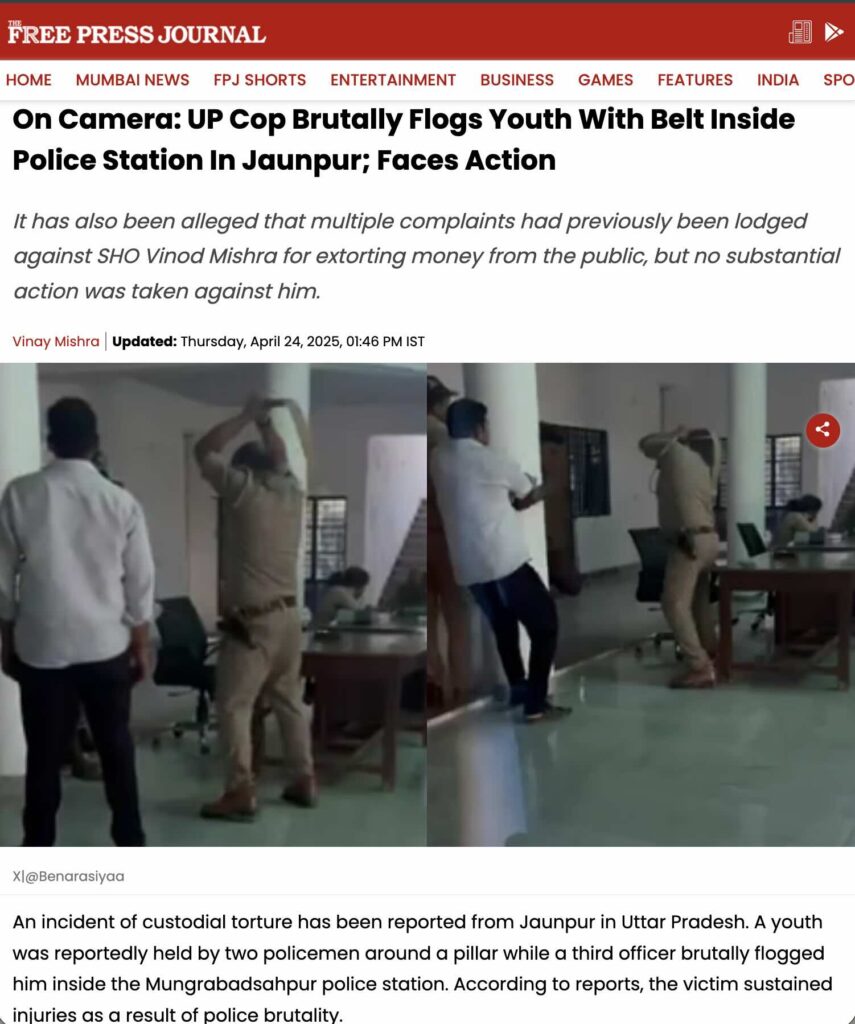Image resolution: width=855 pixels, height=1024 pixels.
Task: Open author Vinay Mishra's profile link
Action: point(56,342)
